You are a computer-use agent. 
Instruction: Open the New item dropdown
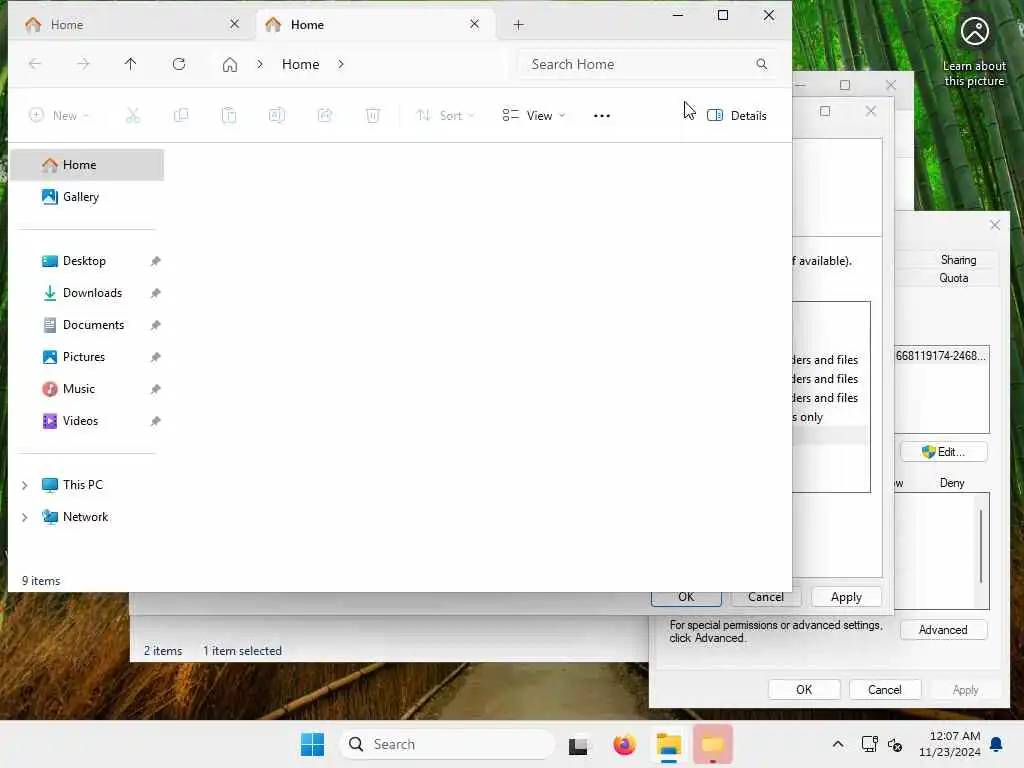pos(59,116)
